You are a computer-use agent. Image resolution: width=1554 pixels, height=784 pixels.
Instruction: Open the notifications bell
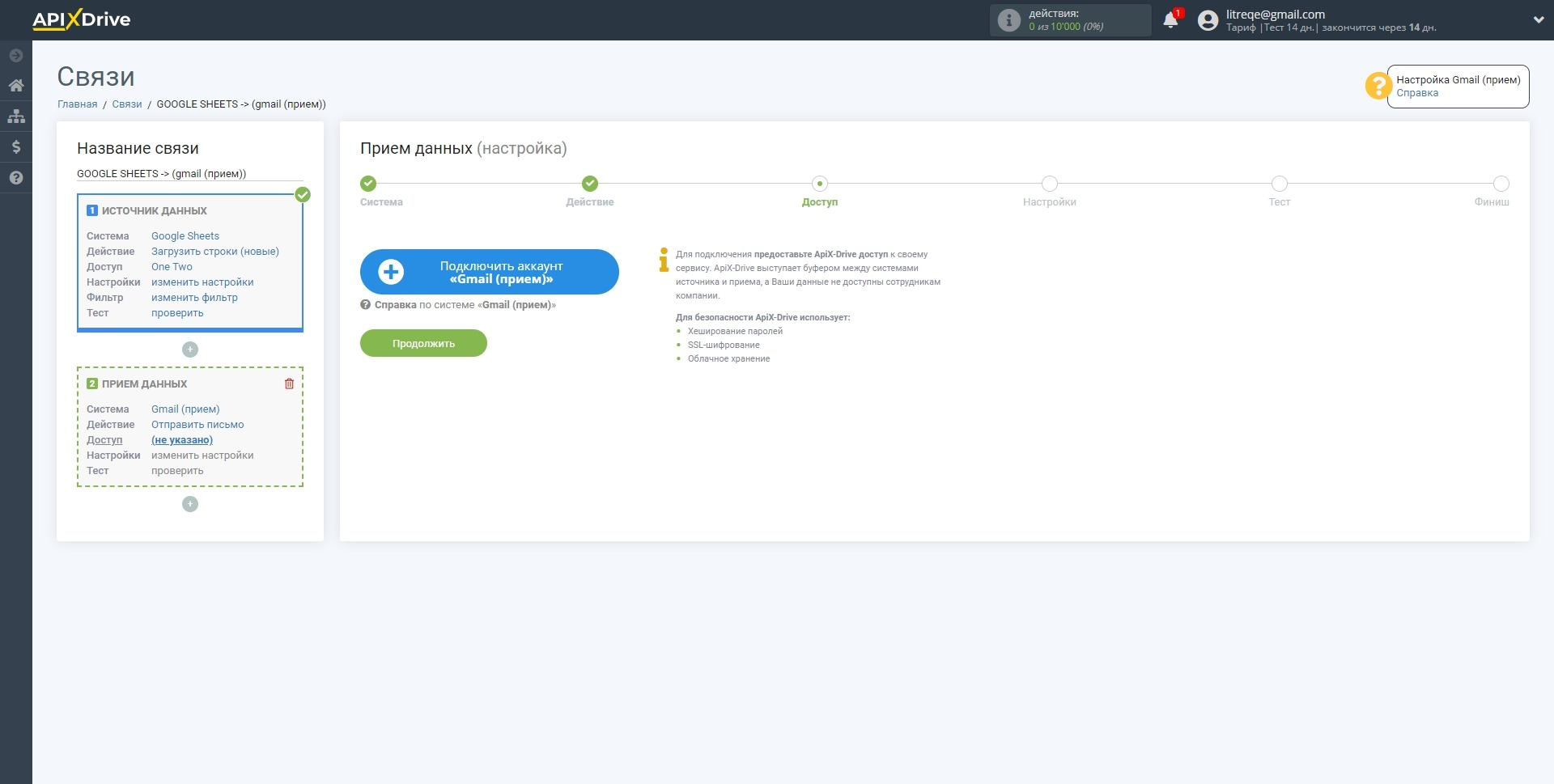tap(1170, 20)
